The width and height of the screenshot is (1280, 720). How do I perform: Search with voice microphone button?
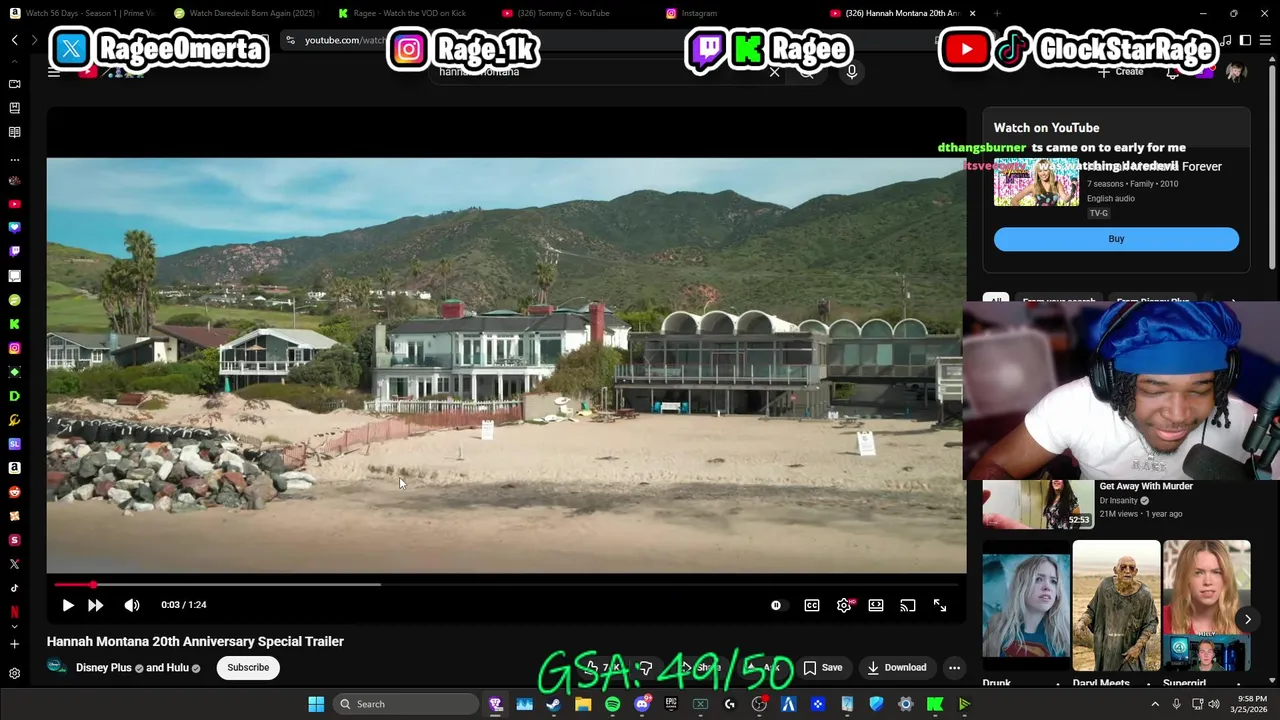pos(852,72)
